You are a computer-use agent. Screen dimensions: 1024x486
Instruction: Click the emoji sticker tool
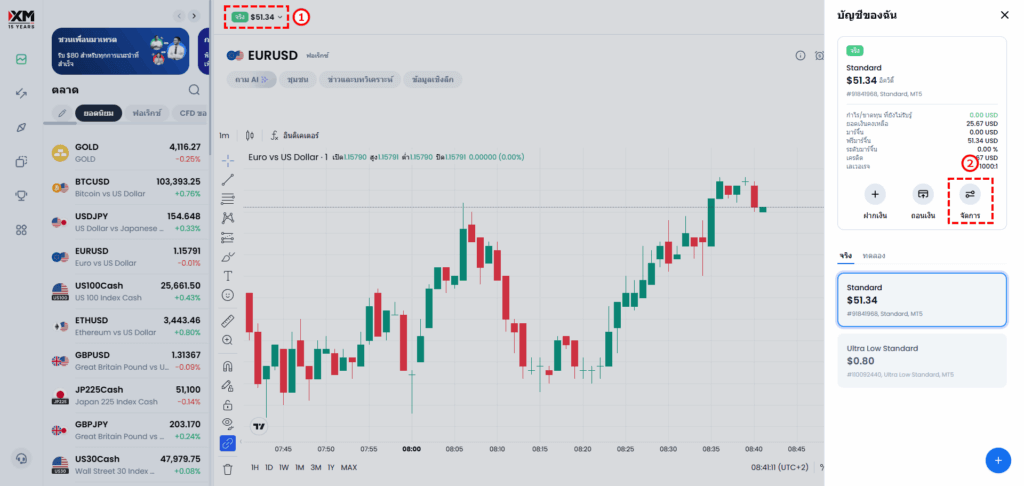click(228, 296)
